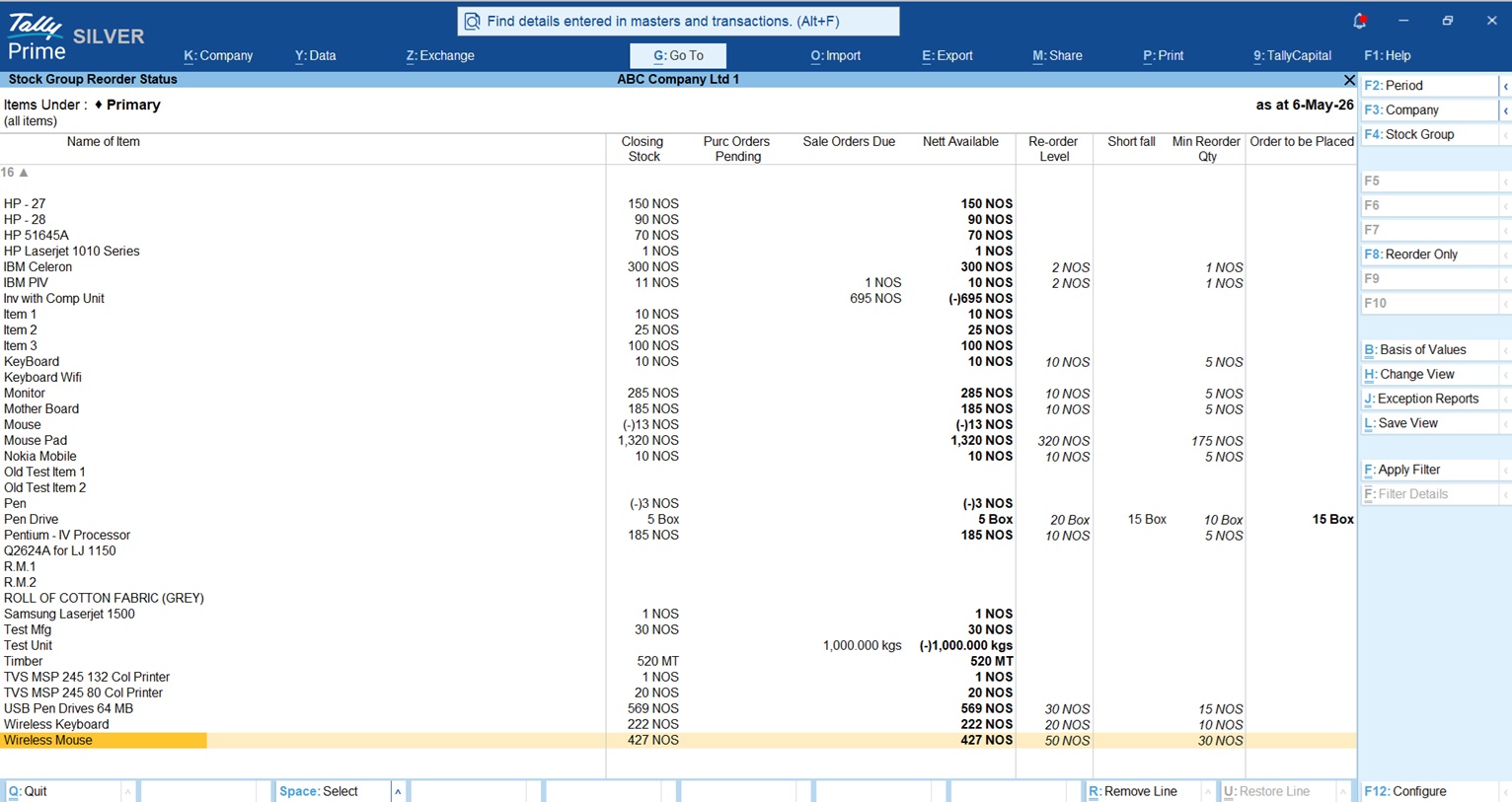The height and width of the screenshot is (802, 1512).
Task: Restore down the TallyPrime window
Action: (x=1448, y=21)
